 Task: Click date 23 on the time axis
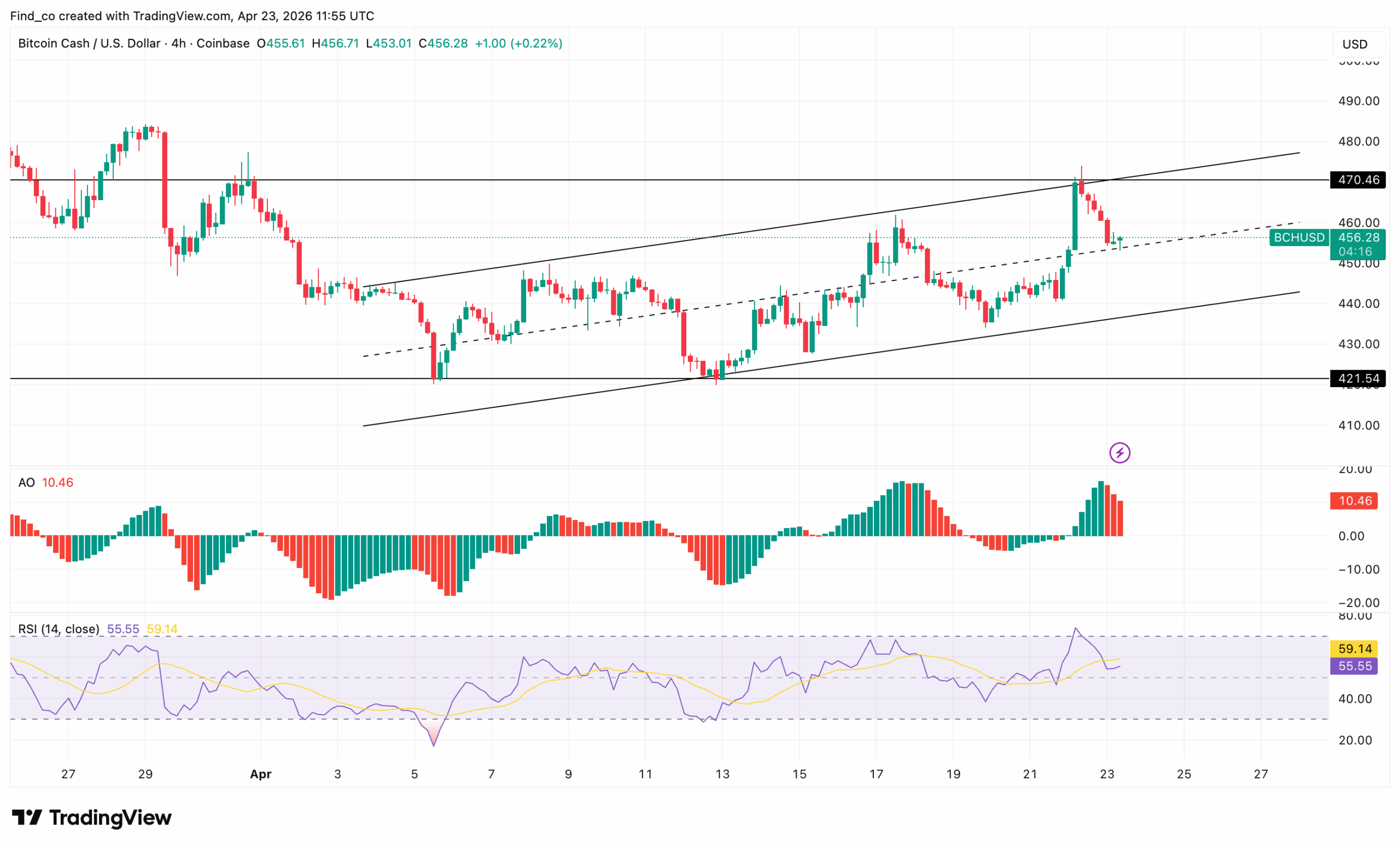pyautogui.click(x=1107, y=774)
